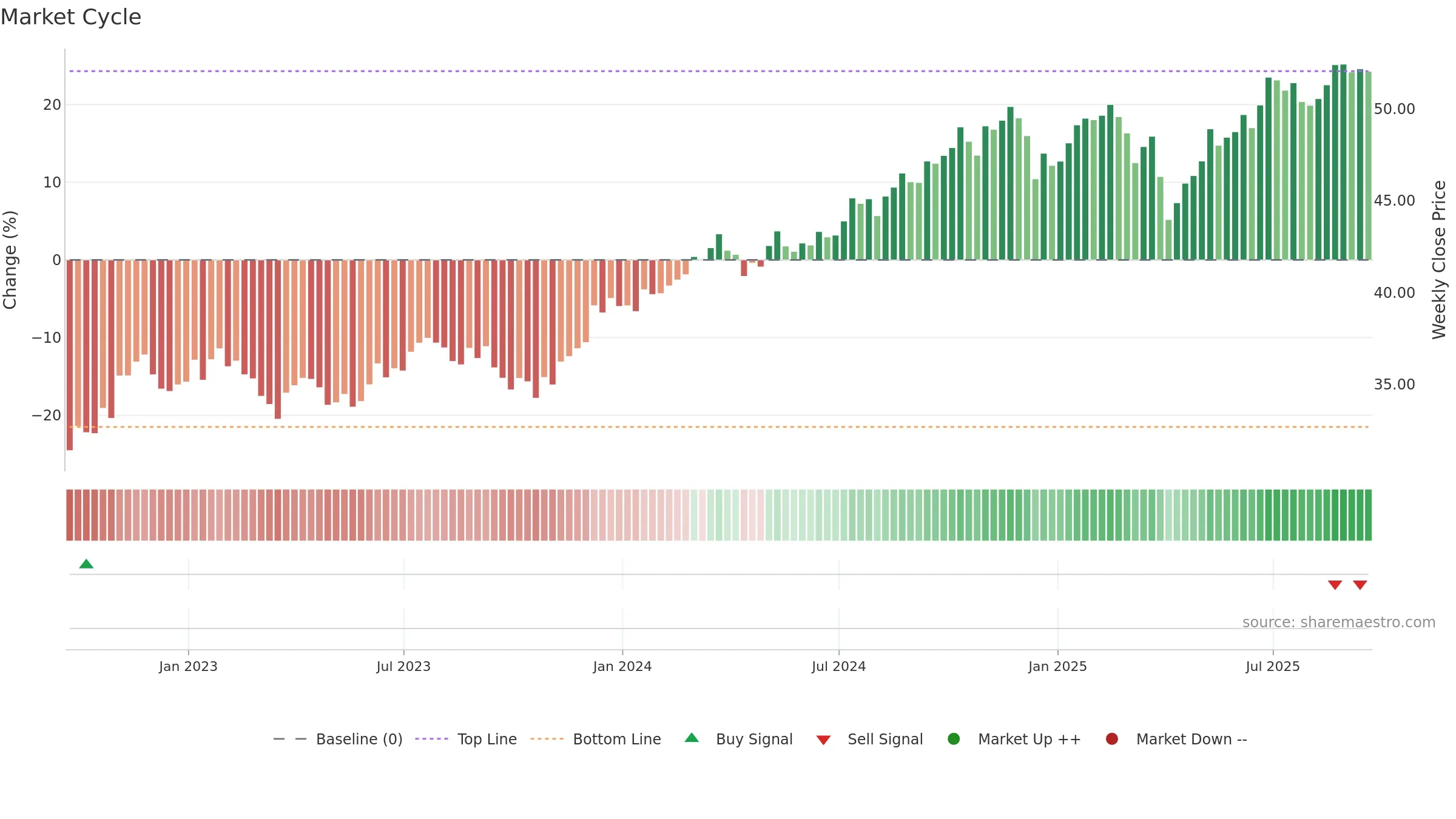Select the first red sell signal marker
The image size is (1456, 819).
(x=1335, y=585)
